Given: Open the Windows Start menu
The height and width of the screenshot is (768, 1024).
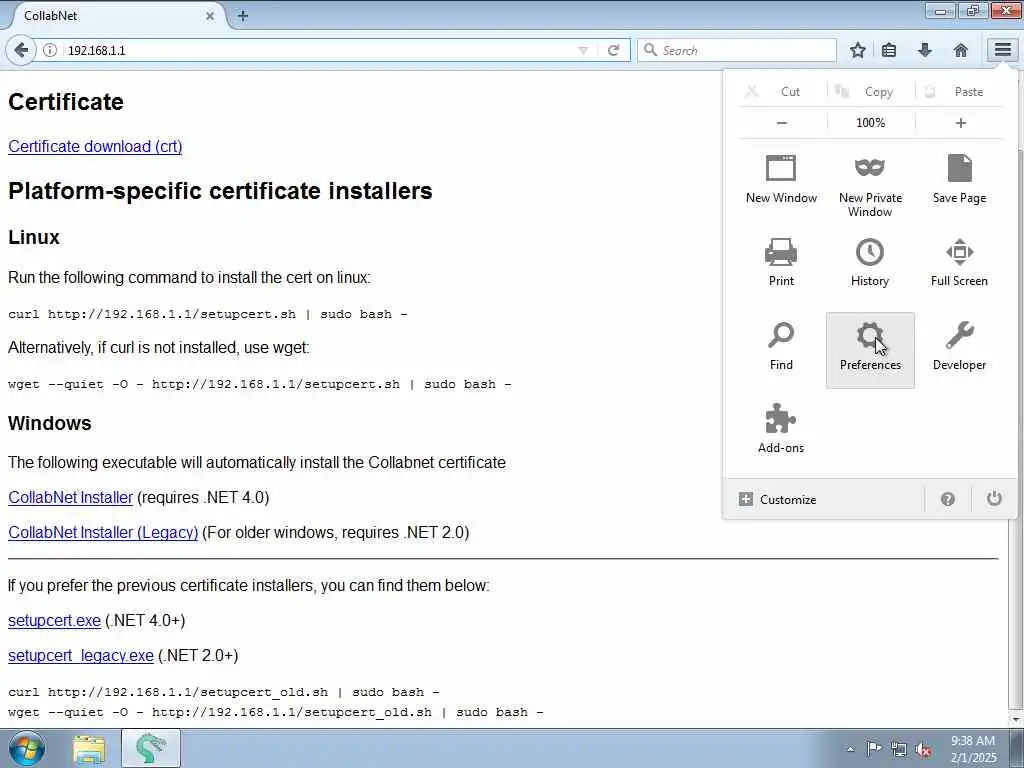Looking at the screenshot, I should [x=27, y=748].
